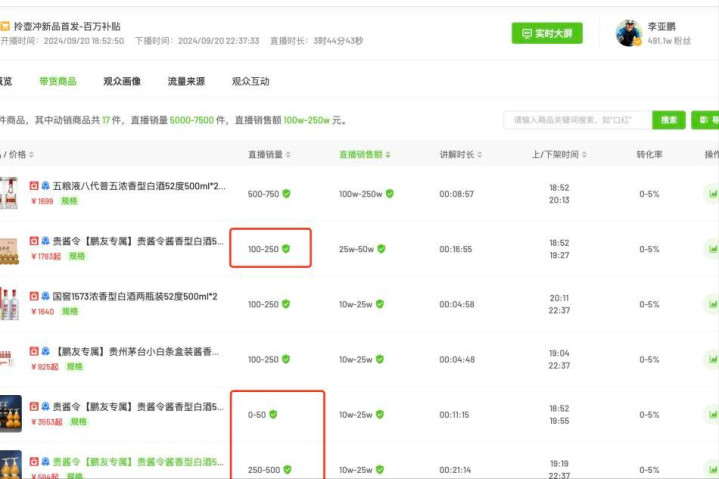Open the 实时大屏 live dashboard
This screenshot has width=719, height=479.
[547, 33]
